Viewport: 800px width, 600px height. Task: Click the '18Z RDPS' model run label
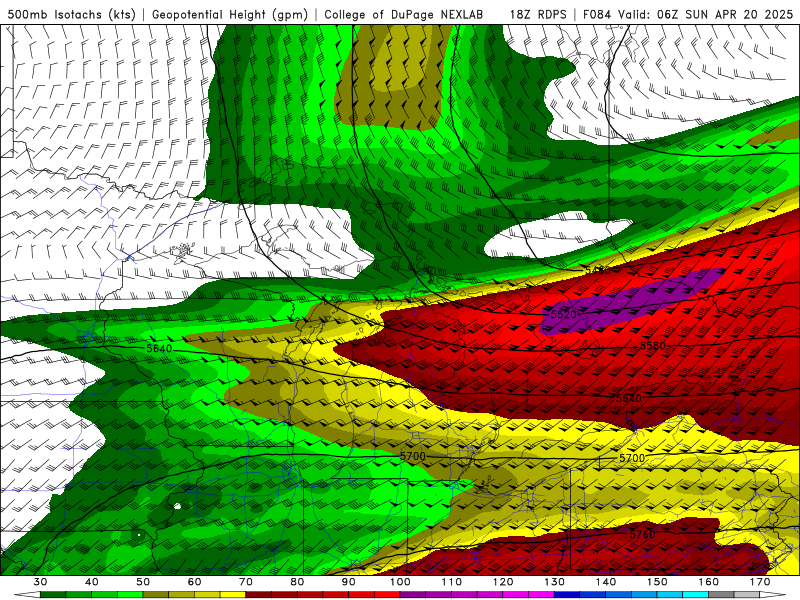click(538, 14)
